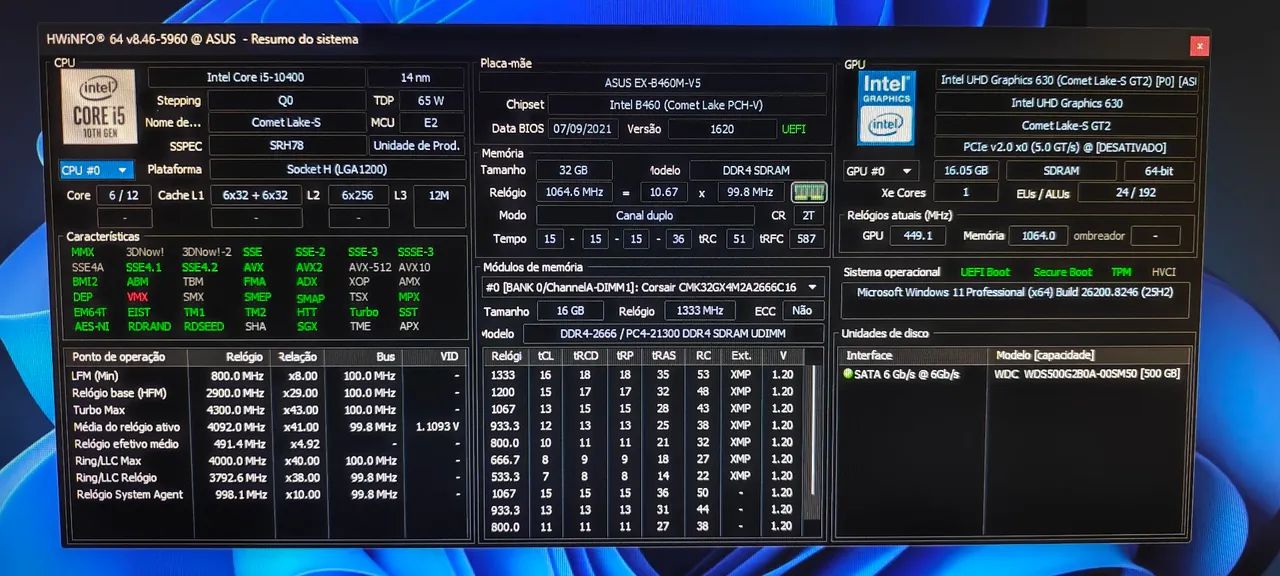Click the BIOS date 07/09/2021

(584, 129)
